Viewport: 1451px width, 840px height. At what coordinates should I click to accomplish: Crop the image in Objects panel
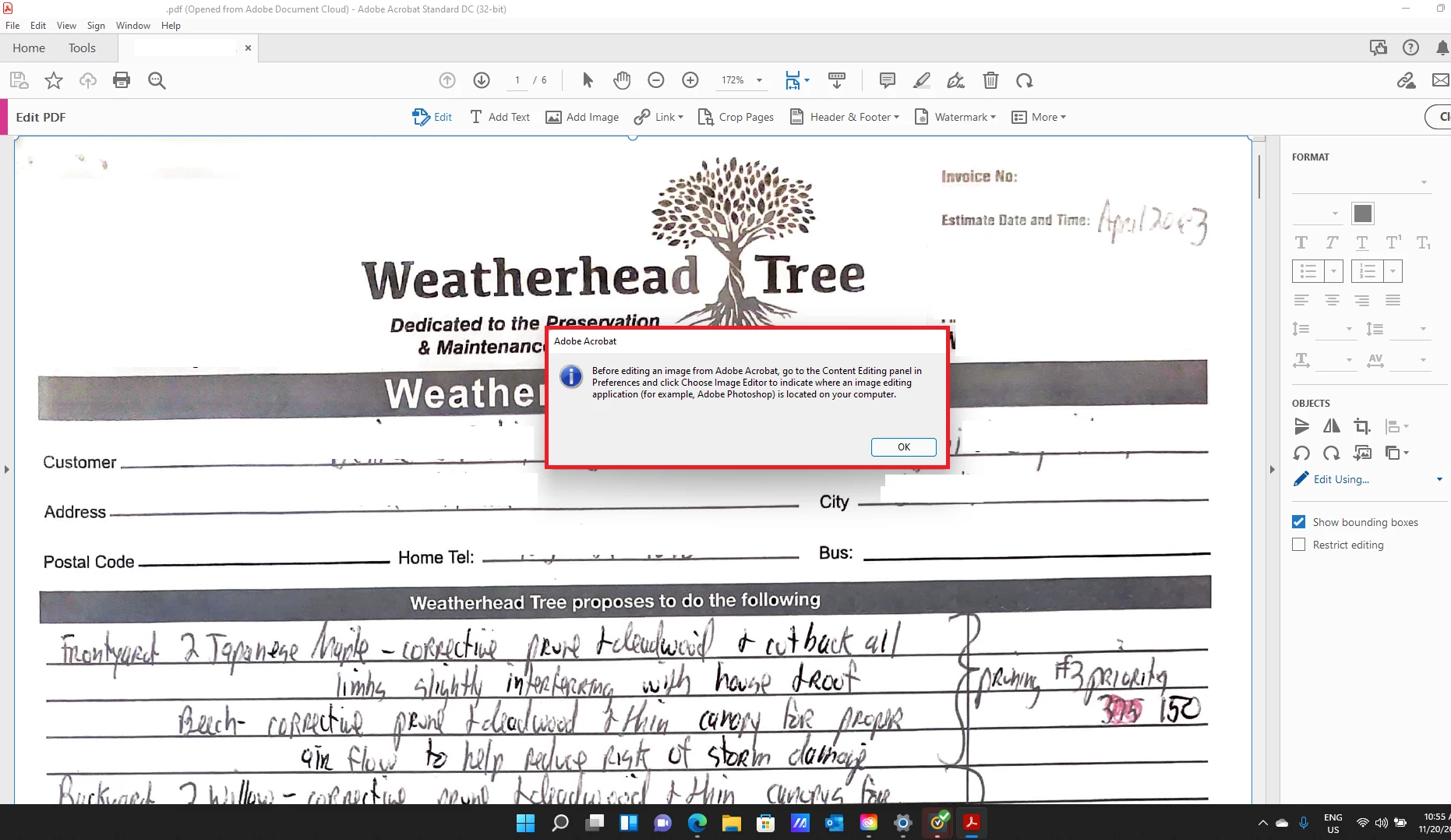[1362, 426]
